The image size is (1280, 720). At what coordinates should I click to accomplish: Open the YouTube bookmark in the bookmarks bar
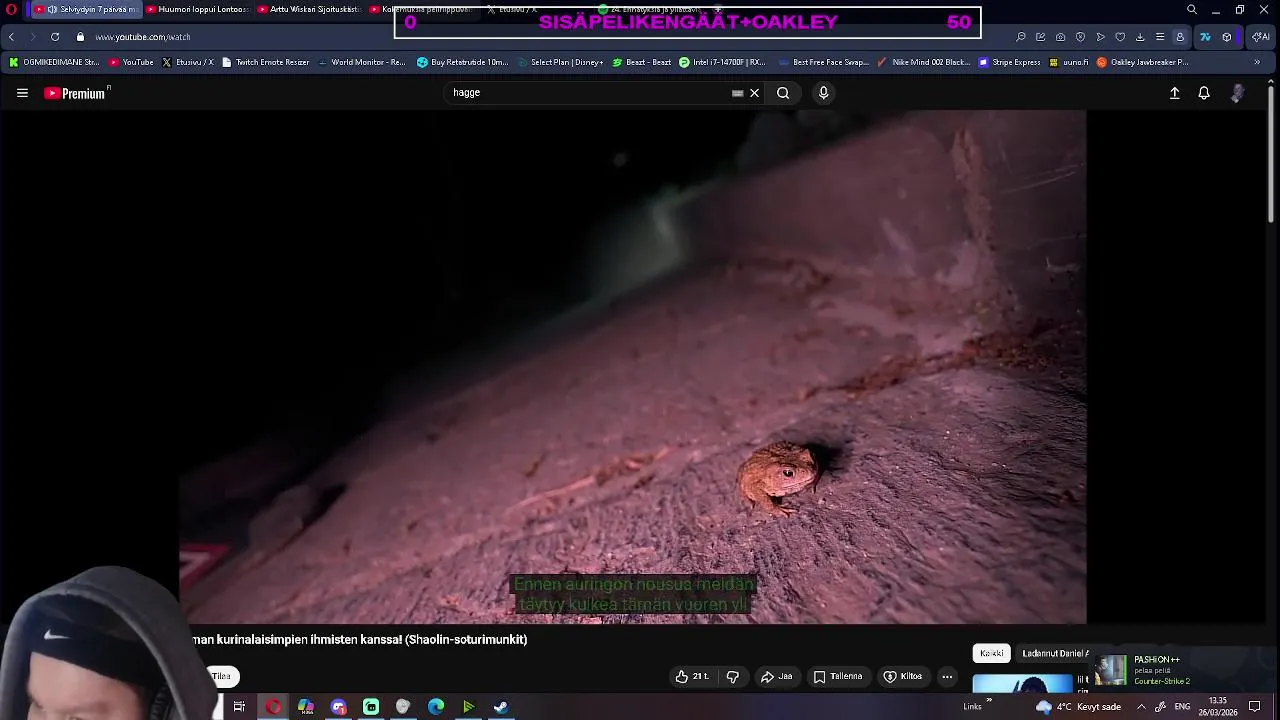(x=131, y=62)
